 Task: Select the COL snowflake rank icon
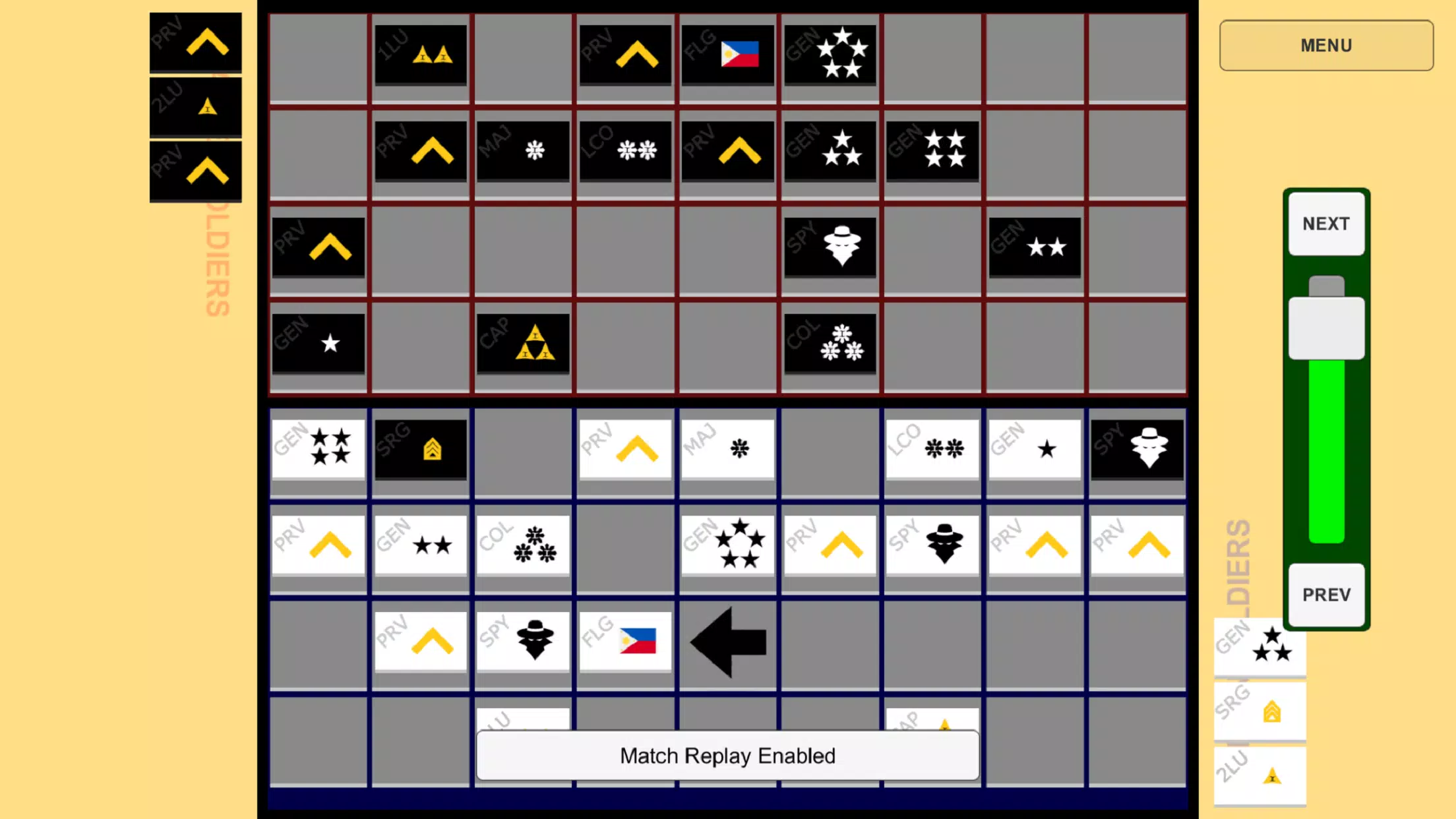[x=523, y=546]
